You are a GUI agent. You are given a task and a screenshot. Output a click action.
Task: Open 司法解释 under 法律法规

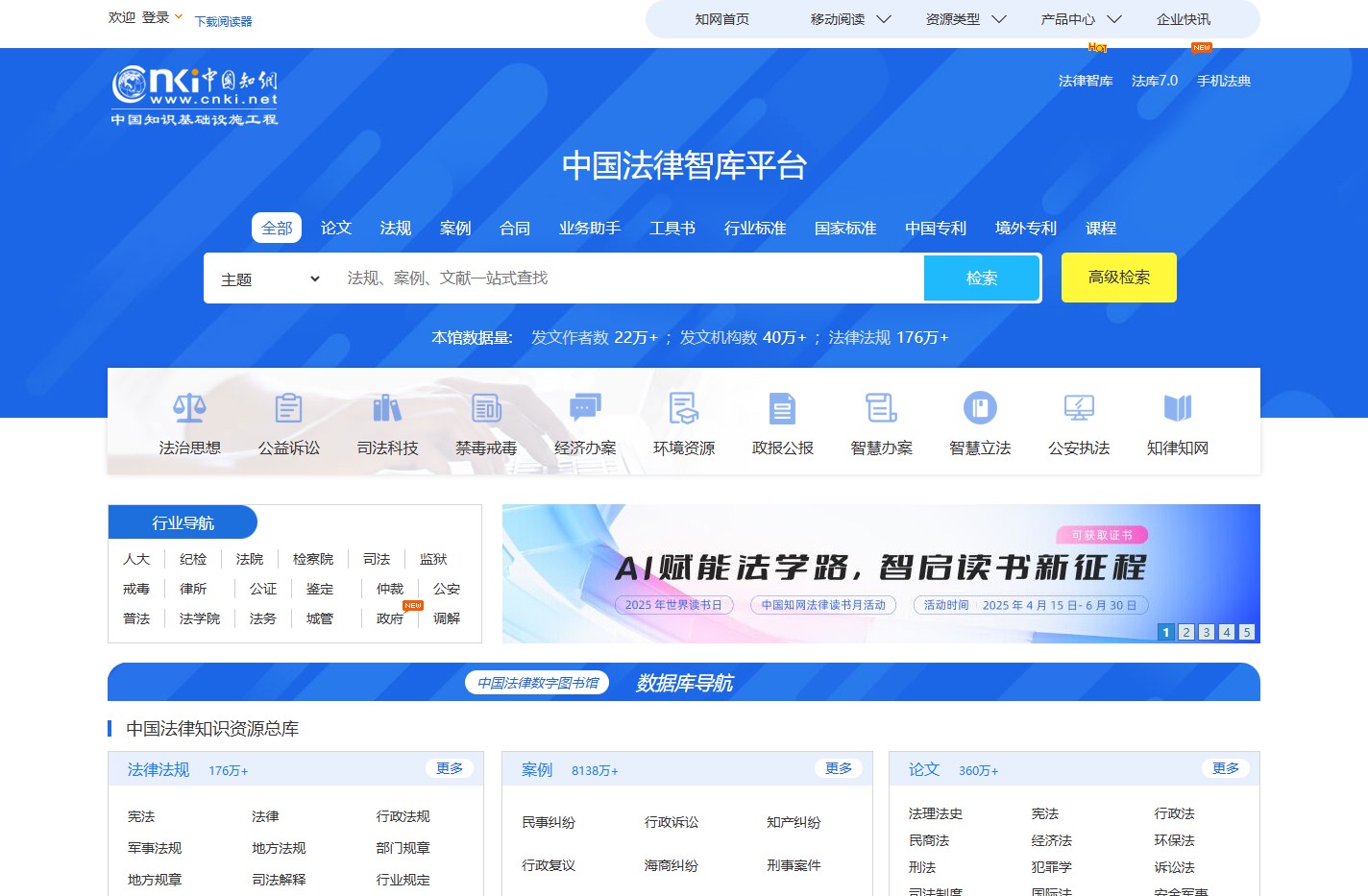click(279, 880)
